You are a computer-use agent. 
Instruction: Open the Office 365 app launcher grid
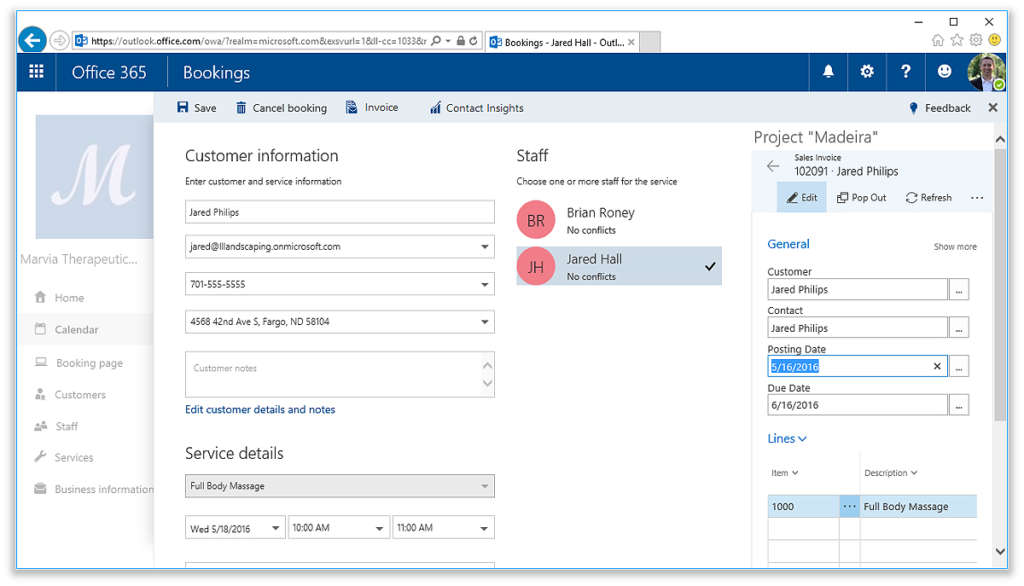(x=37, y=72)
